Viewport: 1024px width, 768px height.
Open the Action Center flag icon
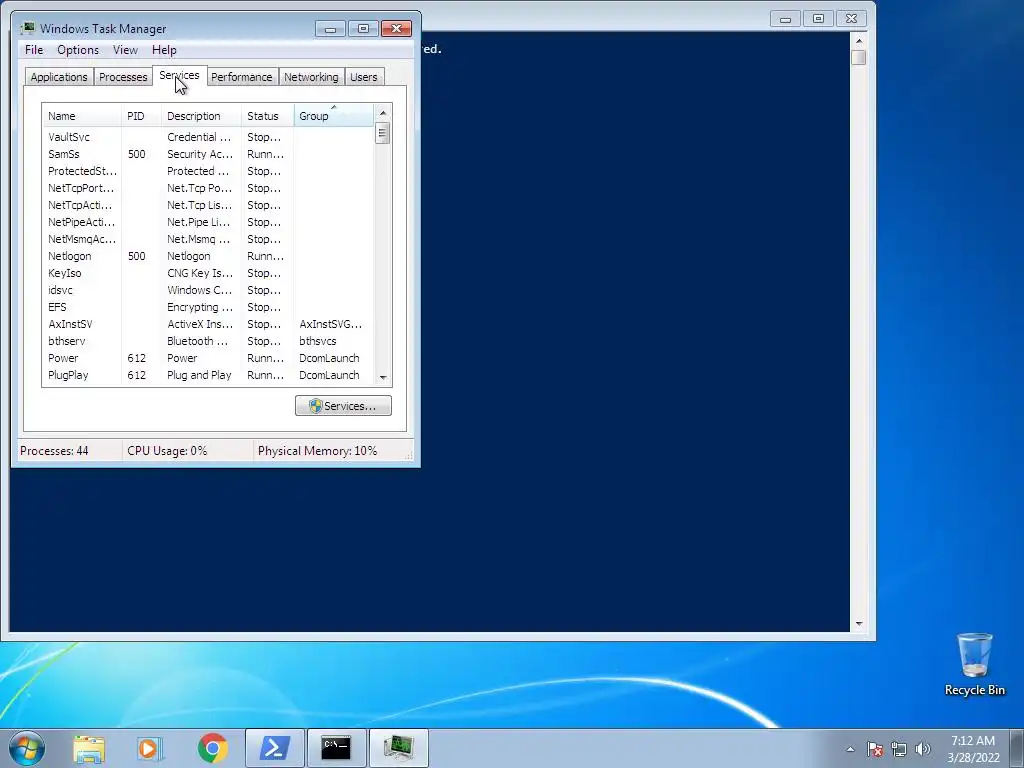(874, 749)
